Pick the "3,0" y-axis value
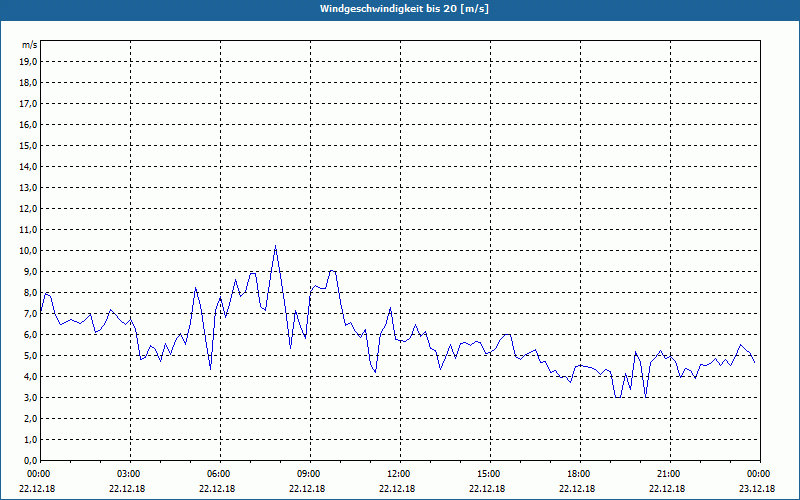Image resolution: width=800 pixels, height=500 pixels. click(30, 397)
